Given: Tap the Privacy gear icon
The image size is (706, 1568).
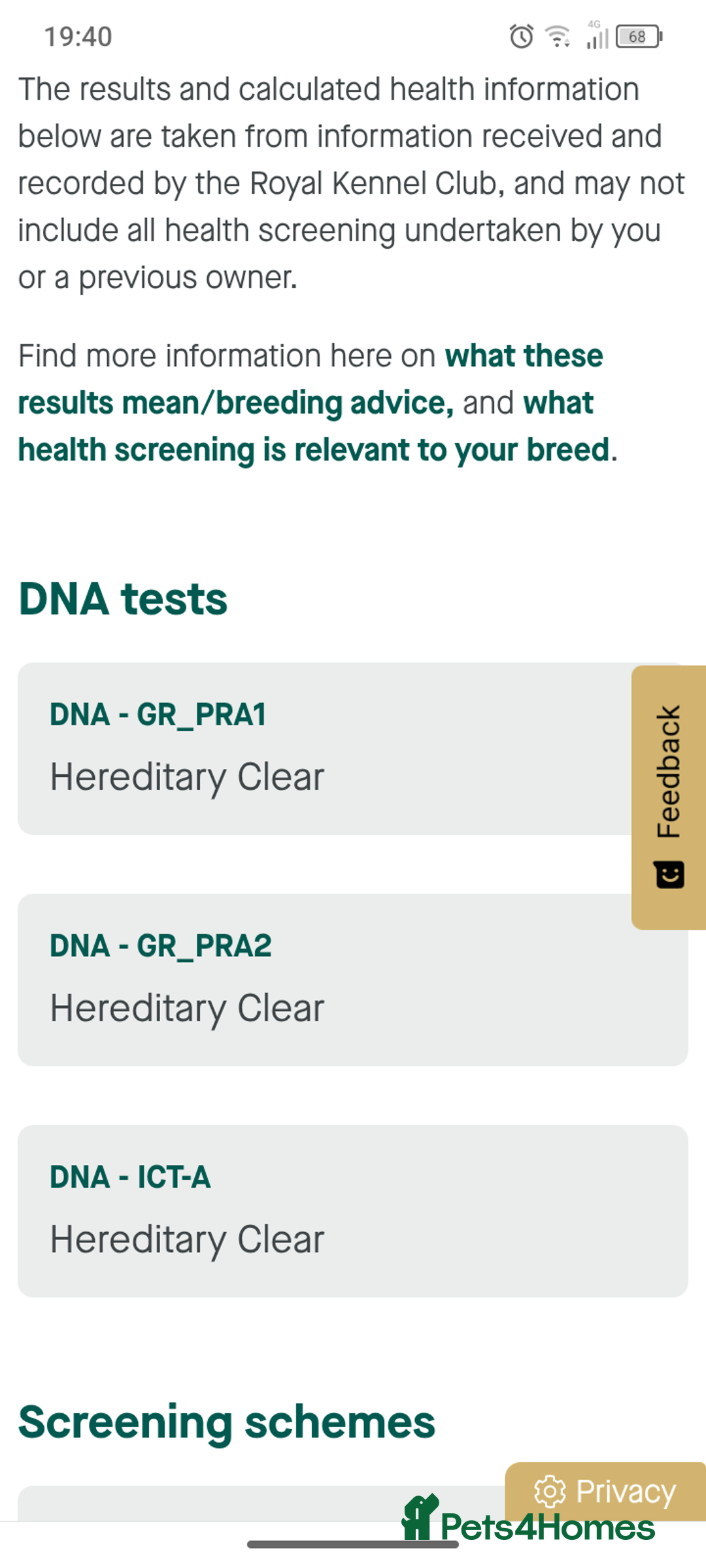Looking at the screenshot, I should [x=550, y=1491].
